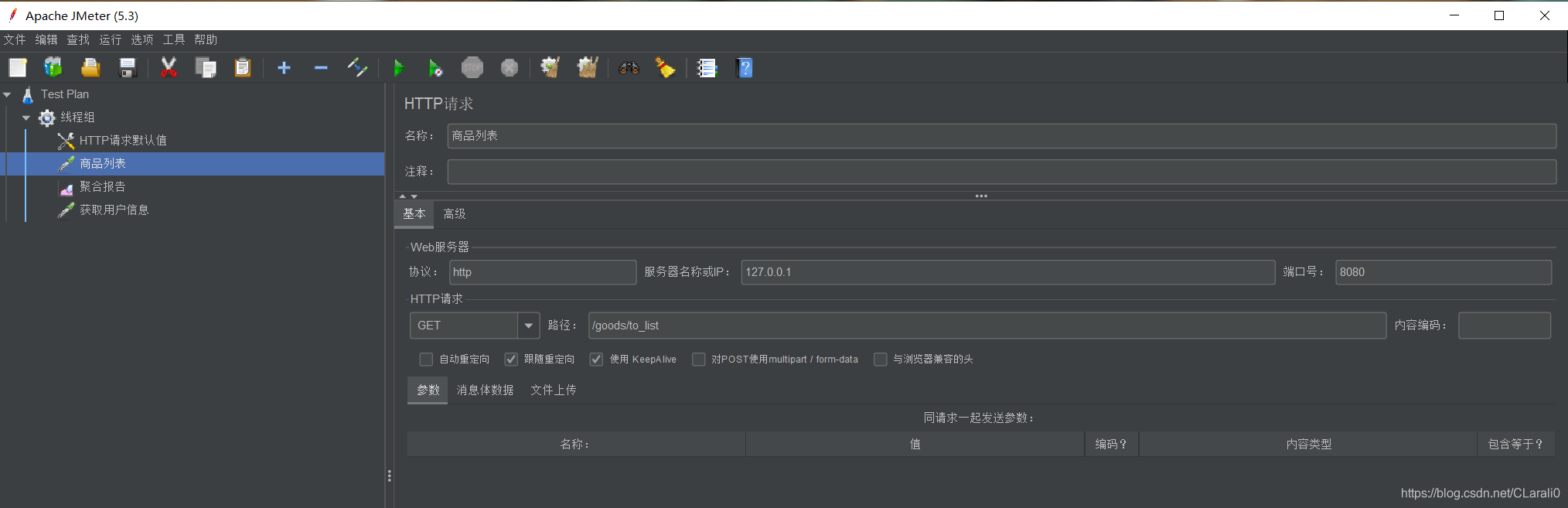The width and height of the screenshot is (1568, 508).
Task: Switch to the 文件上传 tab
Action: 554,390
